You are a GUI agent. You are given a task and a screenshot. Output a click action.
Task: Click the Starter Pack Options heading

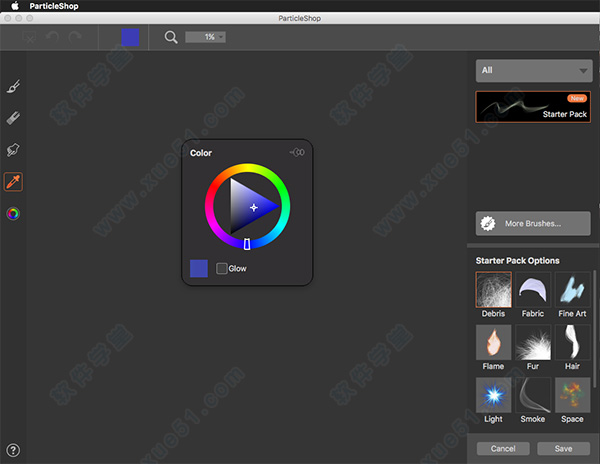(517, 260)
